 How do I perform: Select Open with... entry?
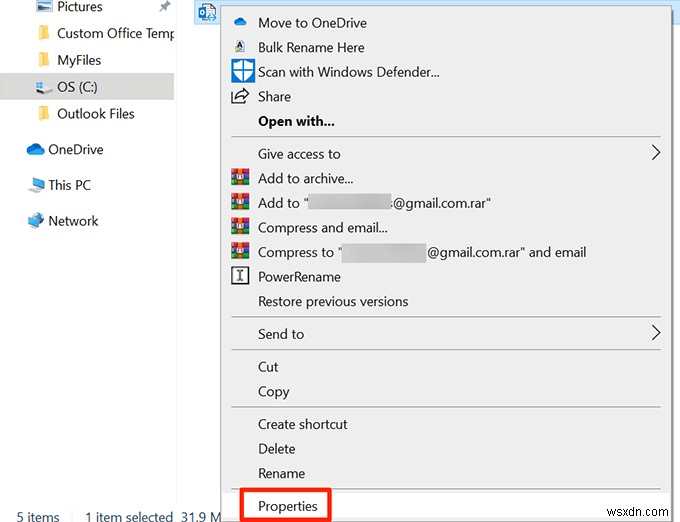pos(296,121)
